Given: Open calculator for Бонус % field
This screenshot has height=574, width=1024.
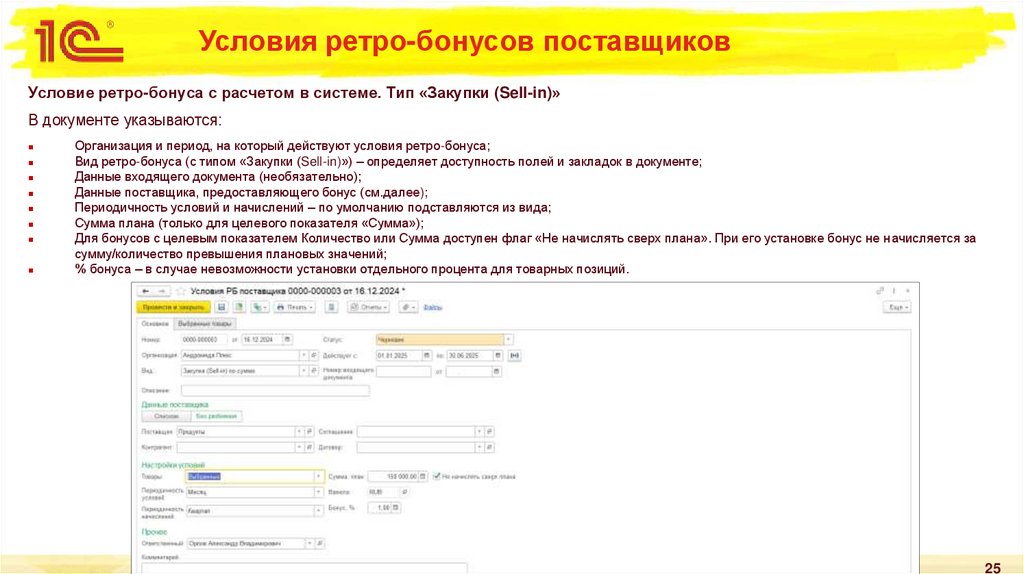Looking at the screenshot, I should (x=395, y=507).
